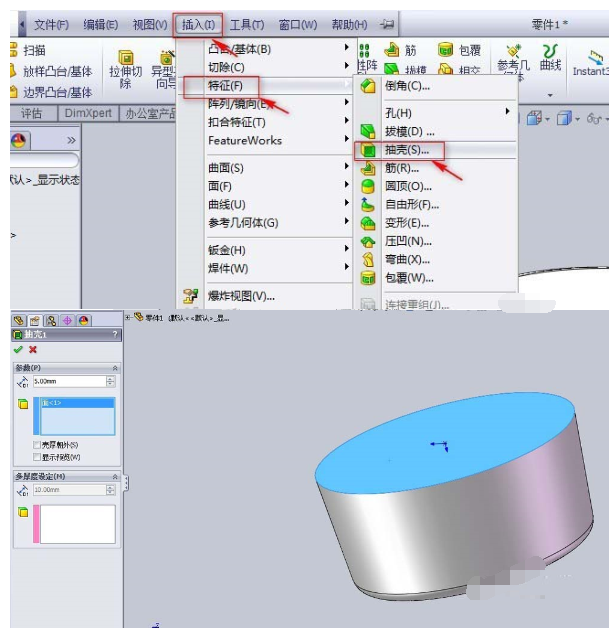The height and width of the screenshot is (628, 609).
Task: Open the 插入(I) menu
Action: click(x=198, y=25)
